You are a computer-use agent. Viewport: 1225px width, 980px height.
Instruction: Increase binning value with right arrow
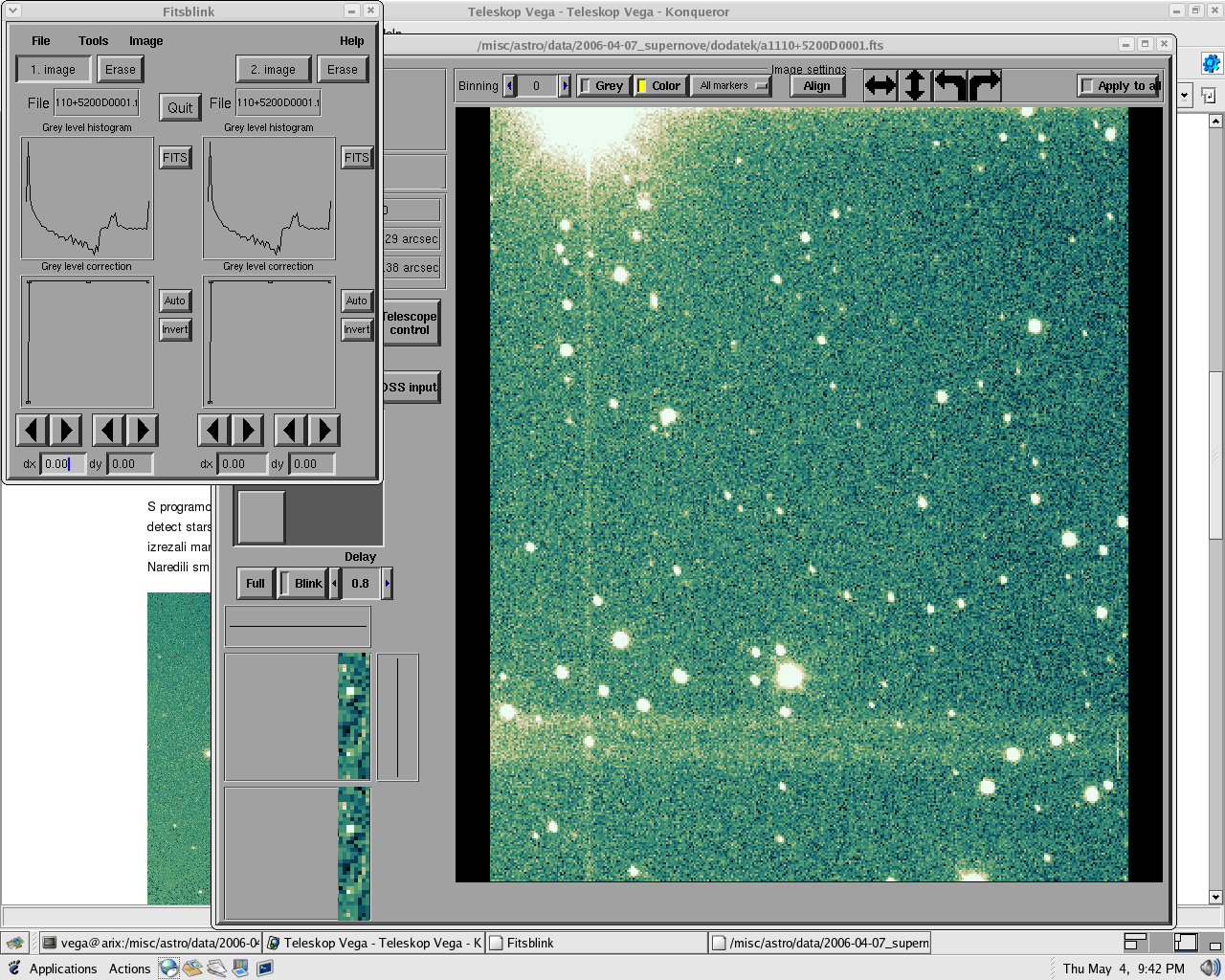pos(565,85)
